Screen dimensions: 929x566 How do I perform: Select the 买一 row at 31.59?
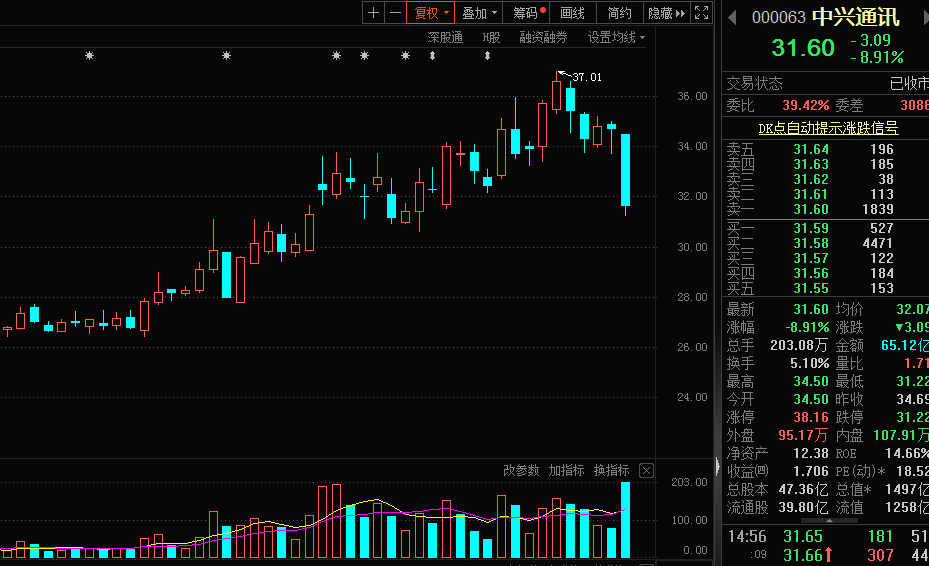[827, 228]
